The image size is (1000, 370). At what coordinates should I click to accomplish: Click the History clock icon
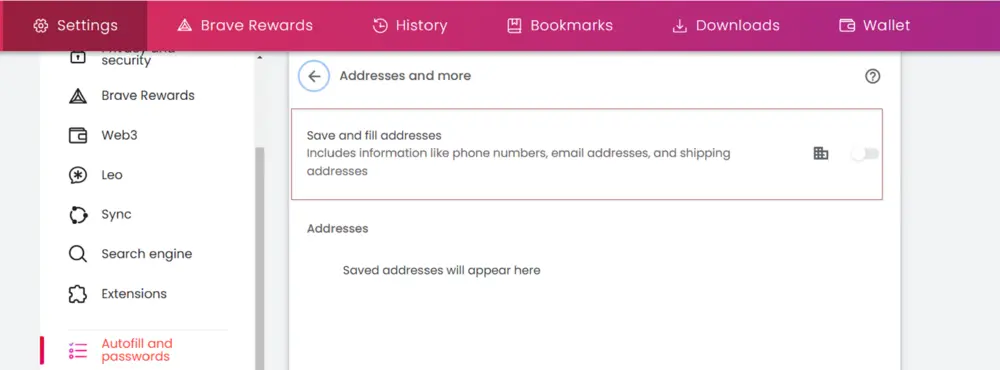[x=380, y=26]
